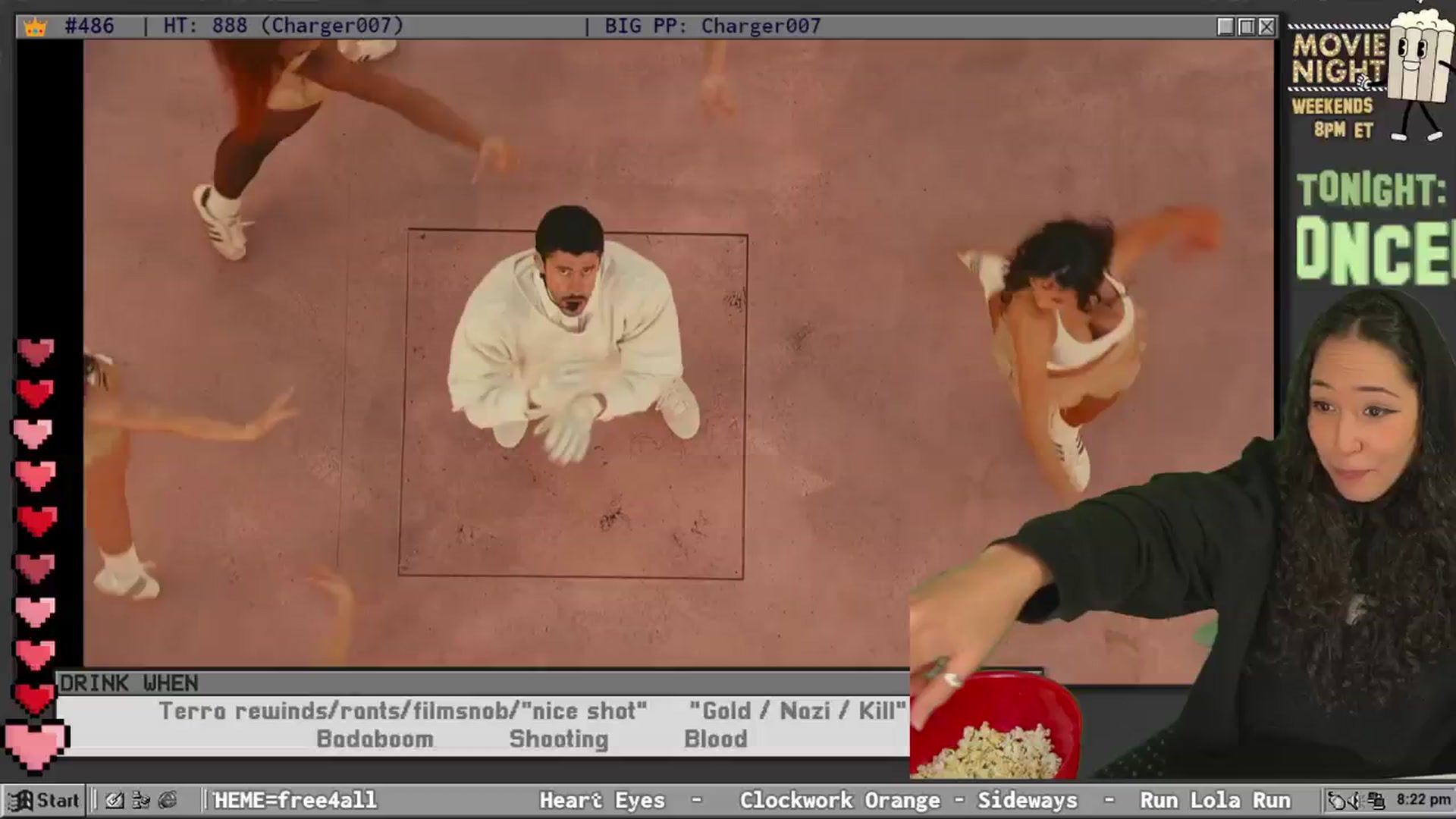Click the network computers quick launch icon

[x=141, y=800]
